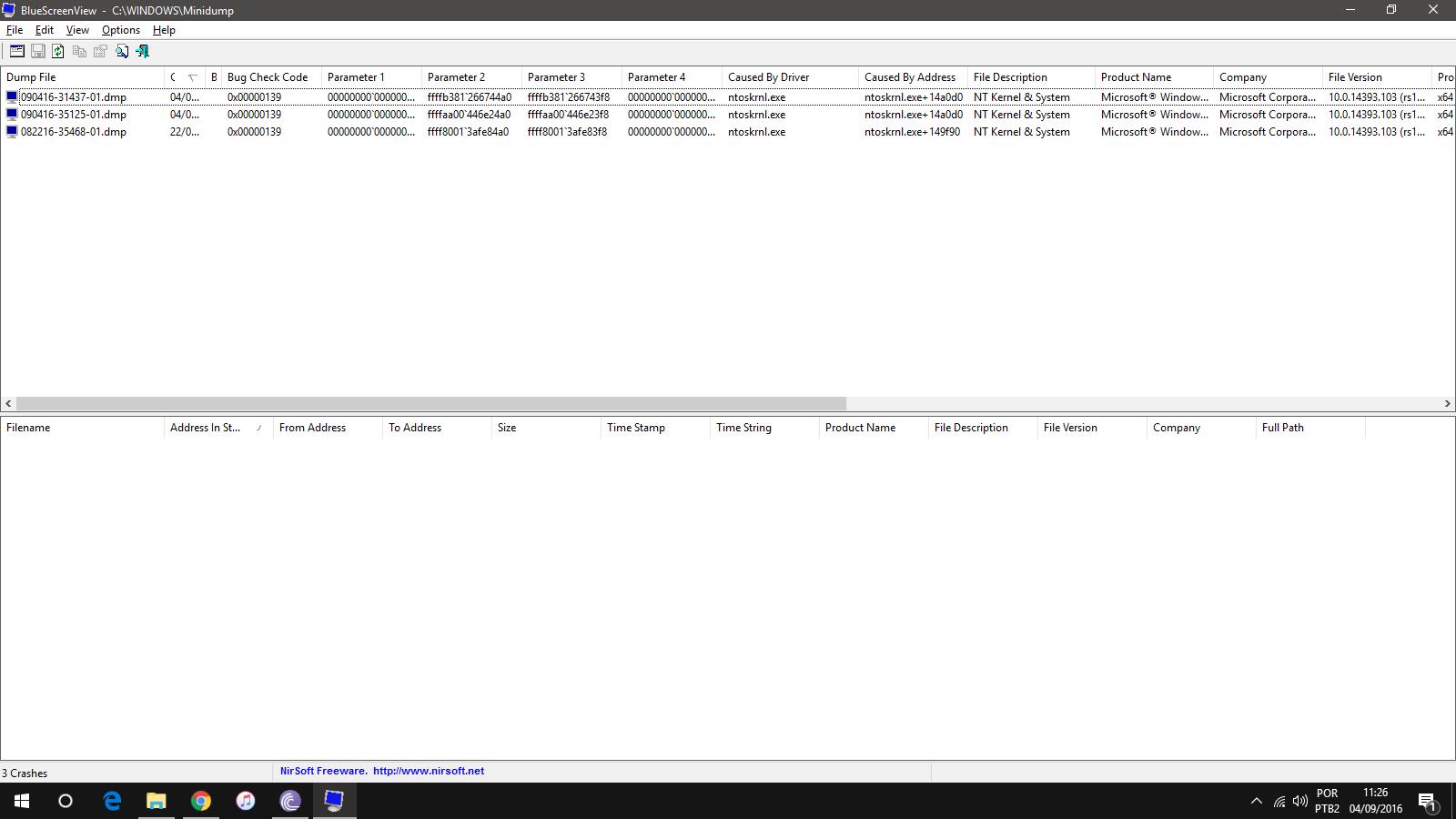Click the Refresh toolbar icon

click(58, 52)
